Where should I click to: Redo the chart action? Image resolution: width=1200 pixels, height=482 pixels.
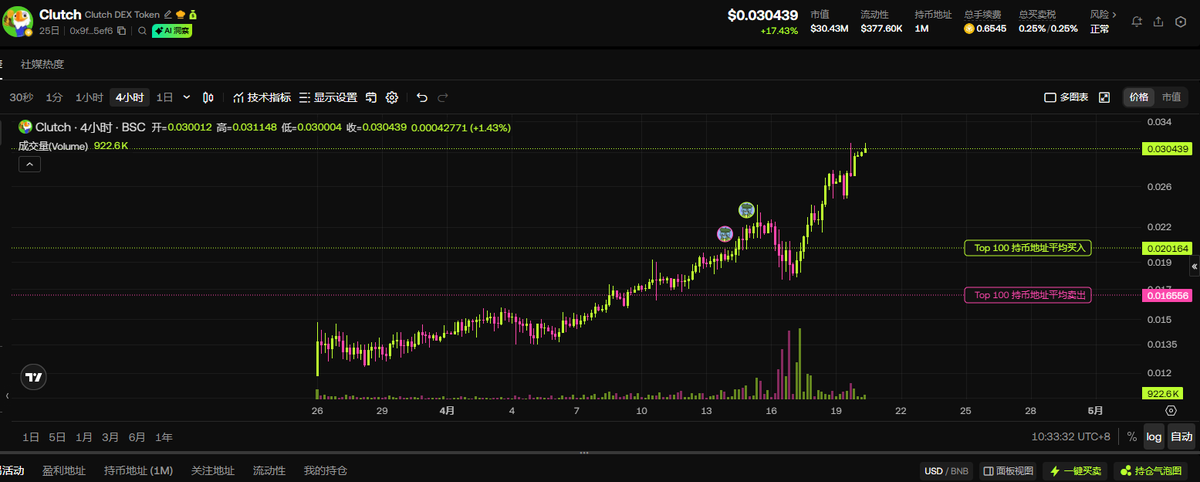tap(443, 98)
